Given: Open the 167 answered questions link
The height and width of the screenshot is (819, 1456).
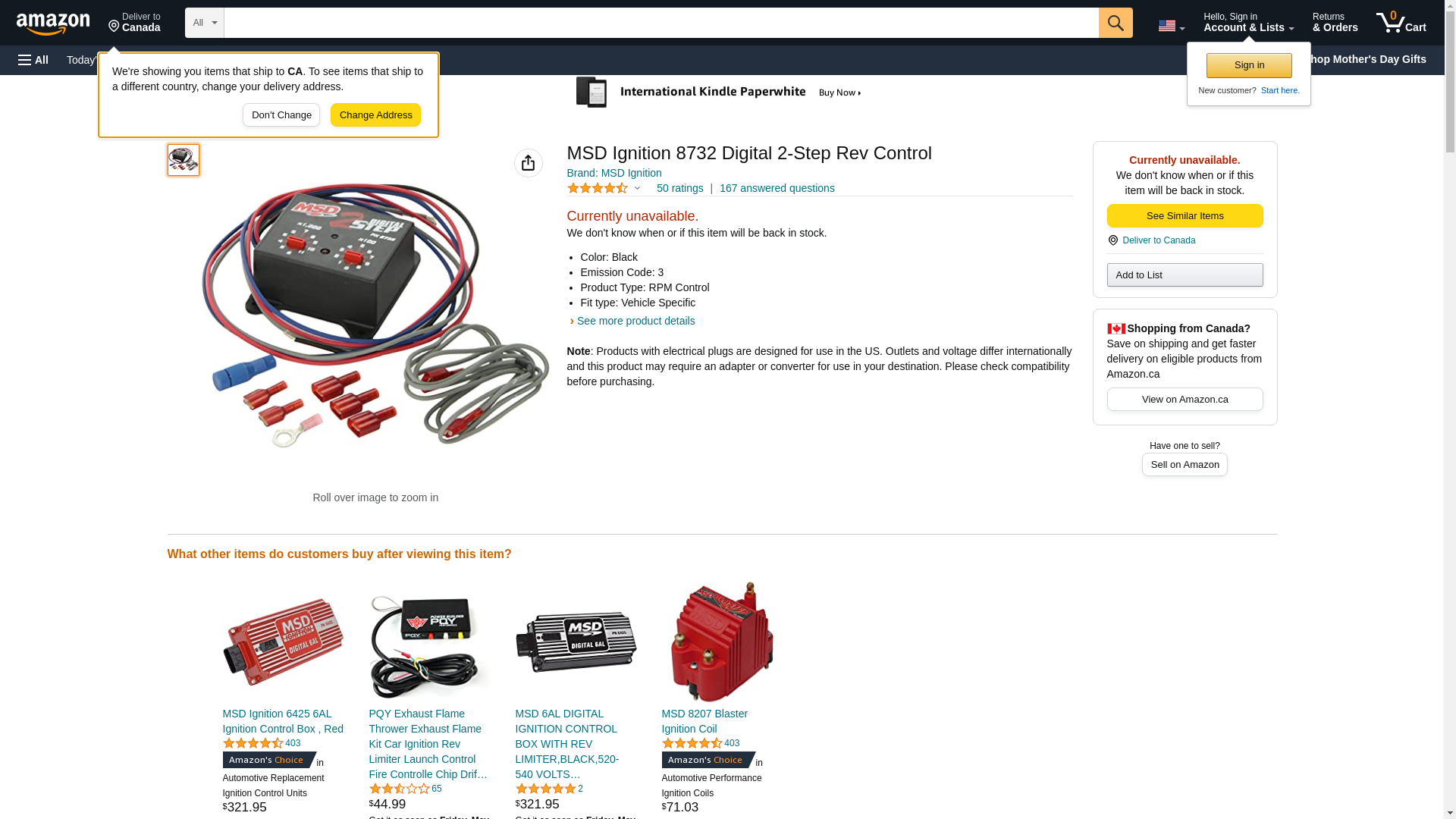Looking at the screenshot, I should coord(777,188).
